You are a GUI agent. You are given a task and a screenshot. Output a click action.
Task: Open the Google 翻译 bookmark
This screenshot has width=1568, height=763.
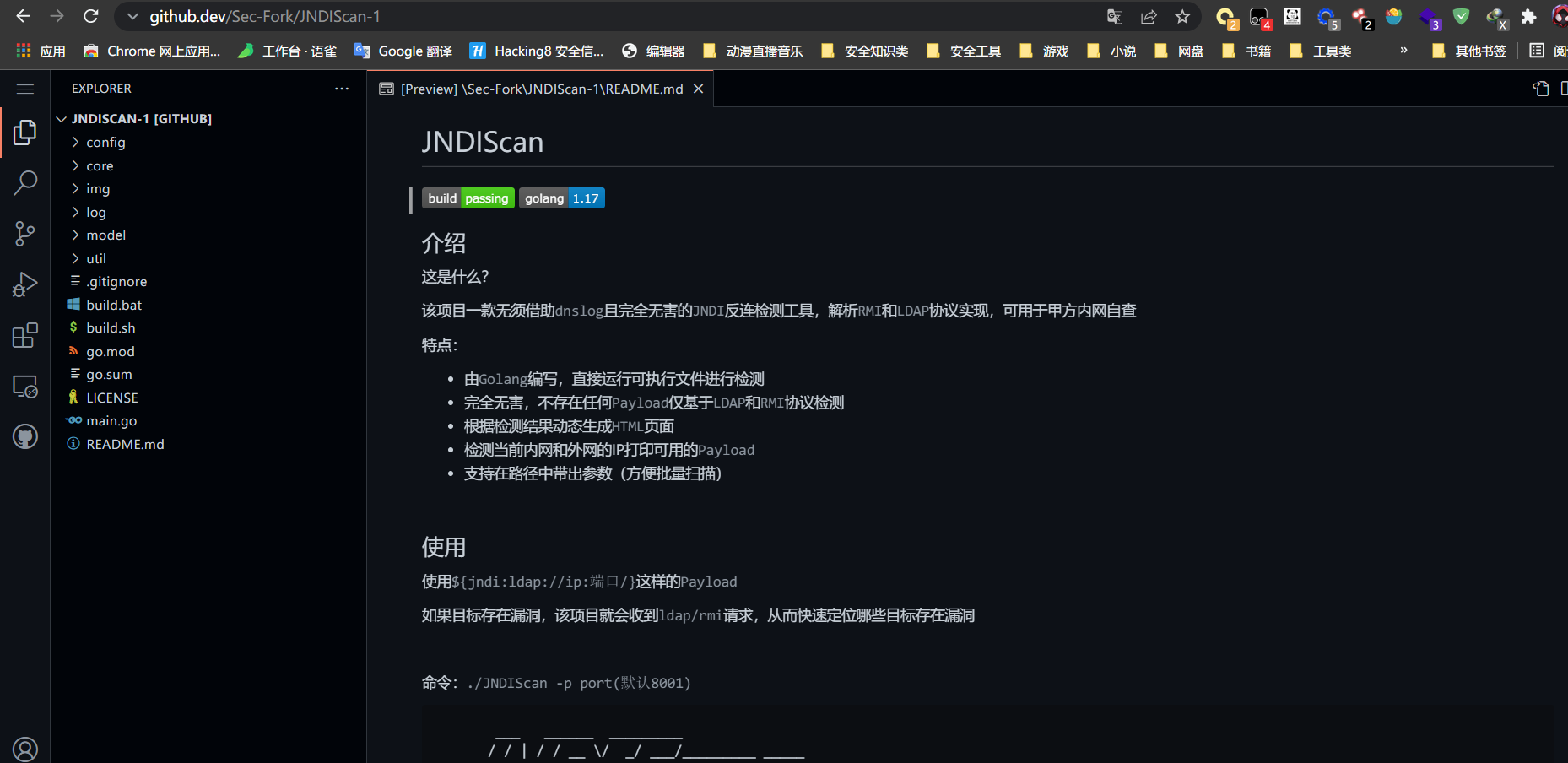pyautogui.click(x=403, y=51)
